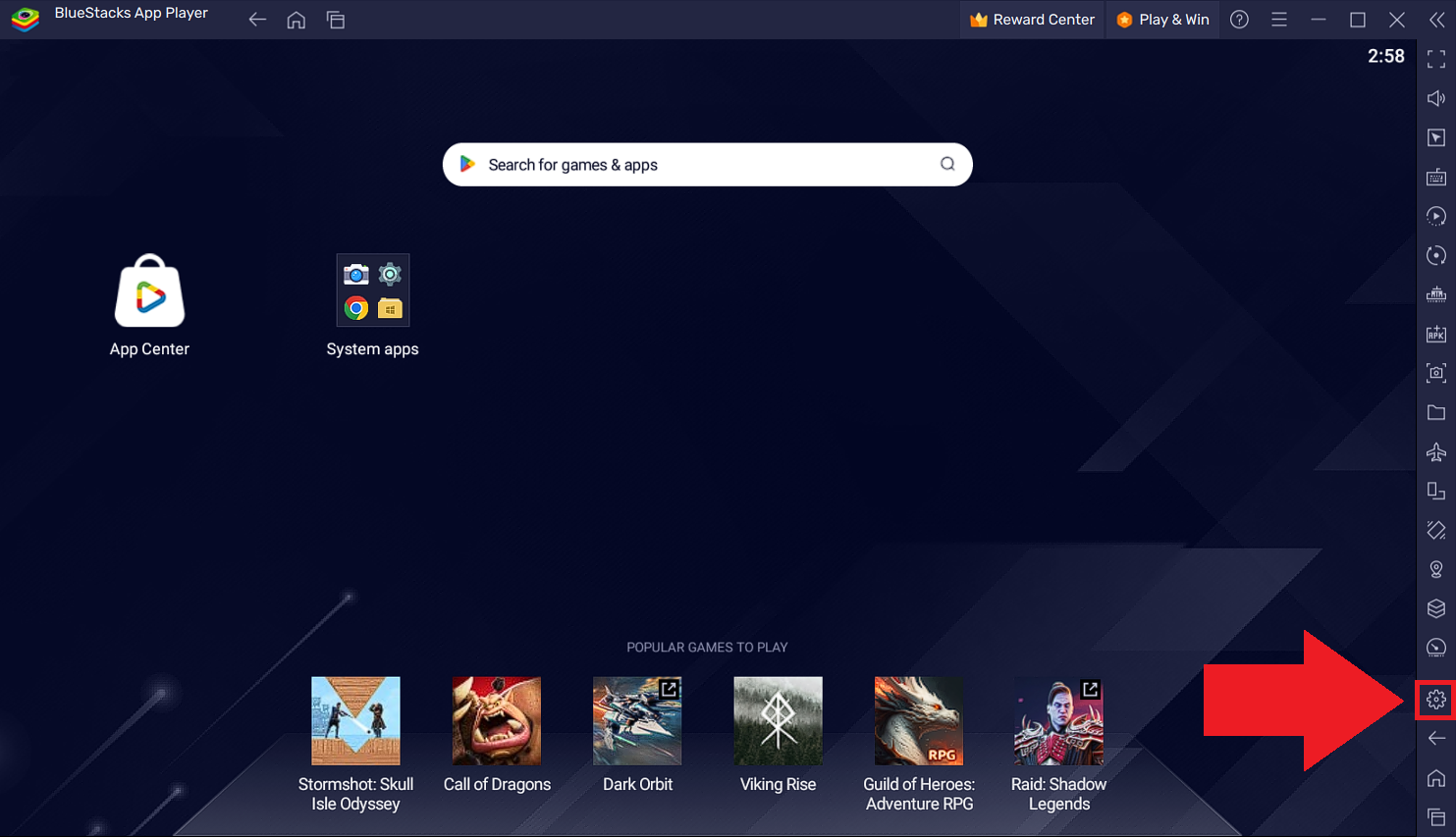Click the rotate screen icon in sidebar

pos(1436,491)
